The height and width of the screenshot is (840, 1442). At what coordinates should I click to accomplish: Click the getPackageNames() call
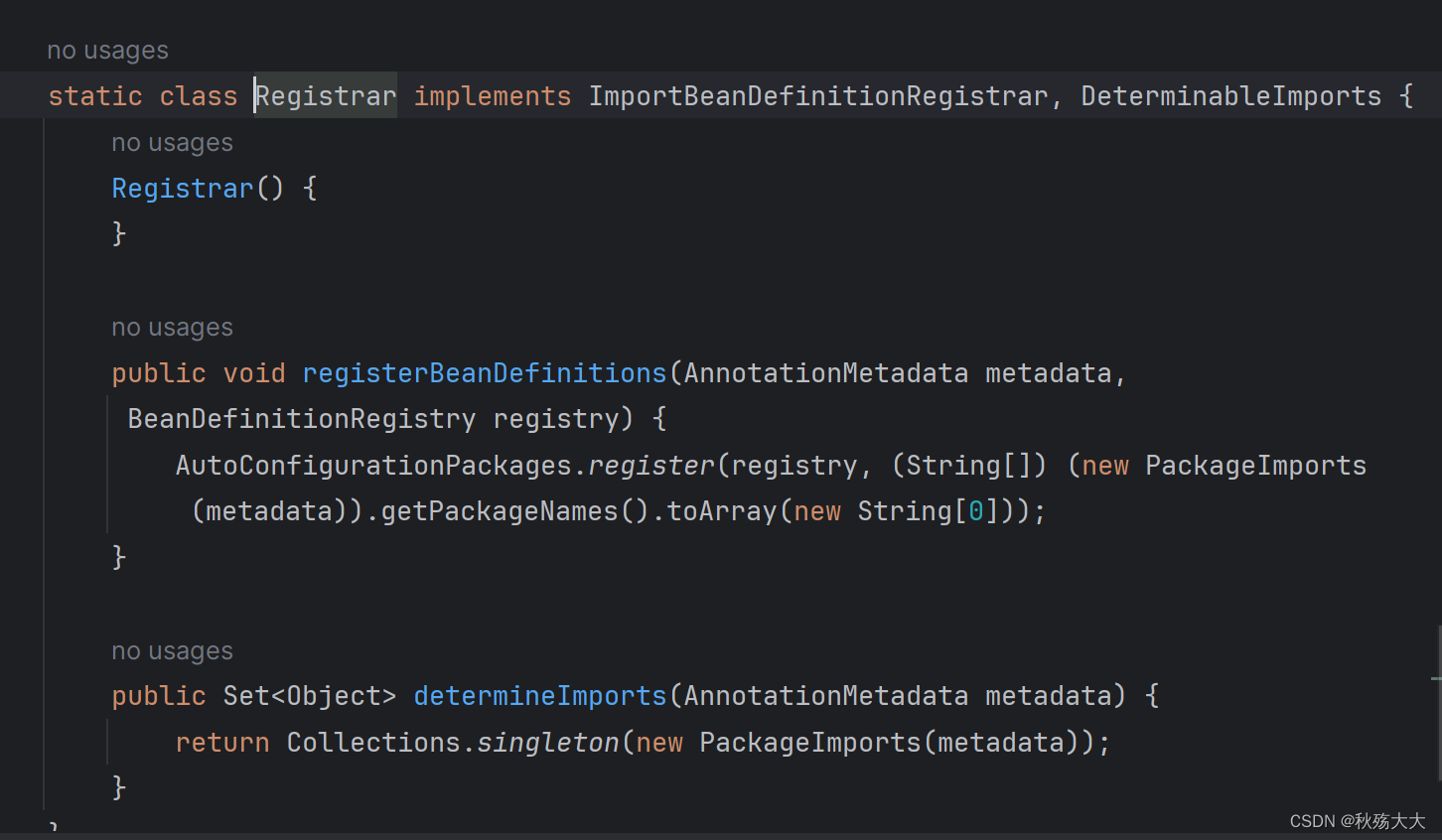coord(514,511)
